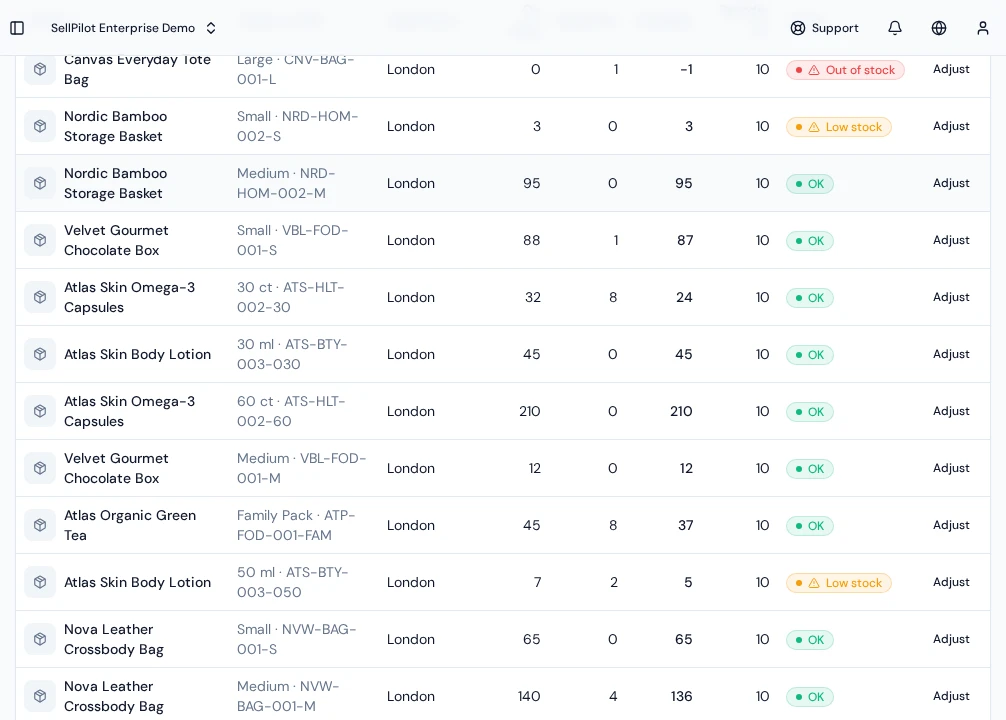Click package icon for Body Lotion 30 ml
This screenshot has width=1006, height=720.
click(x=40, y=354)
